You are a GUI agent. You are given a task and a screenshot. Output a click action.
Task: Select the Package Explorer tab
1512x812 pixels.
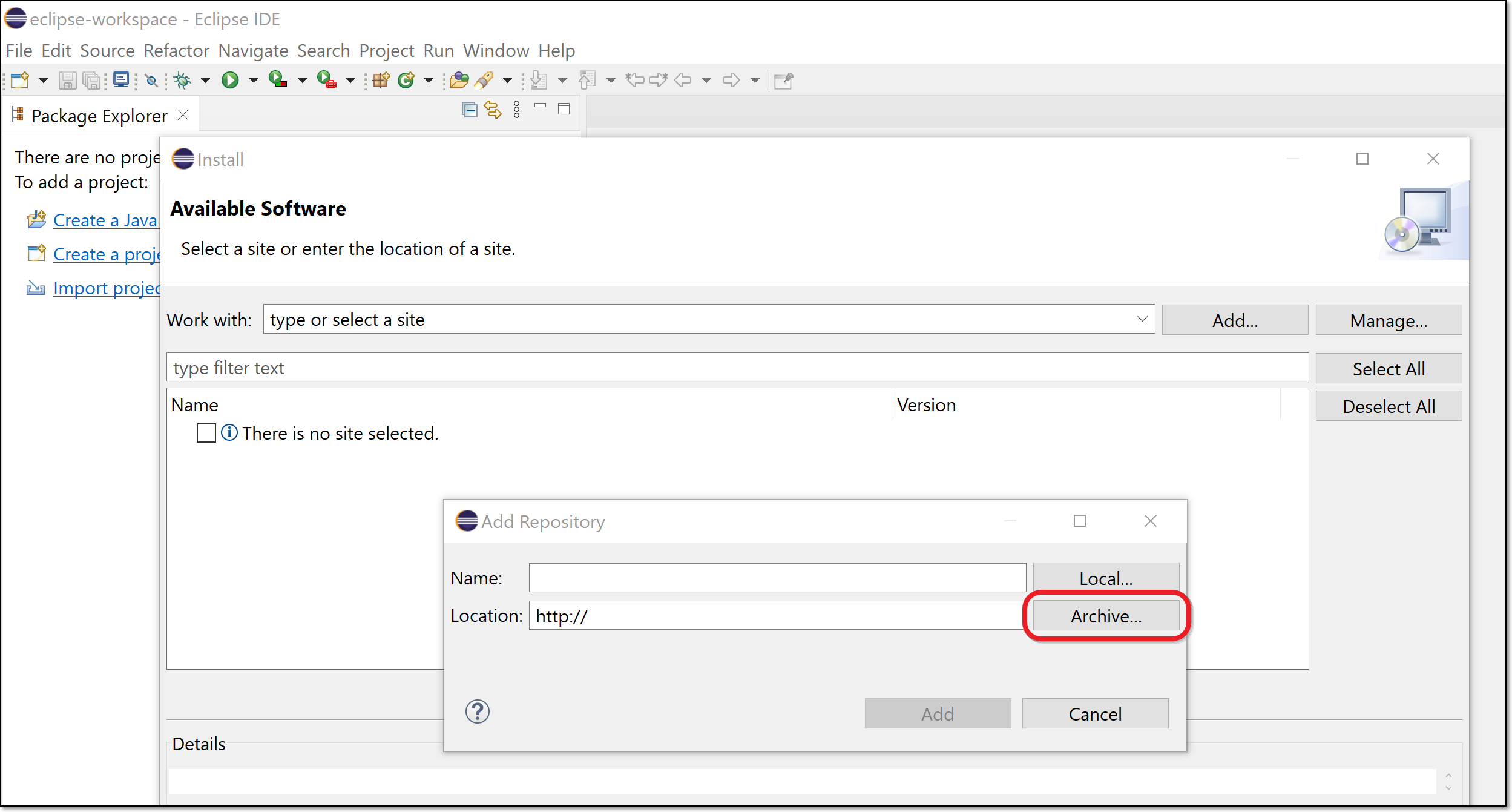(x=99, y=116)
